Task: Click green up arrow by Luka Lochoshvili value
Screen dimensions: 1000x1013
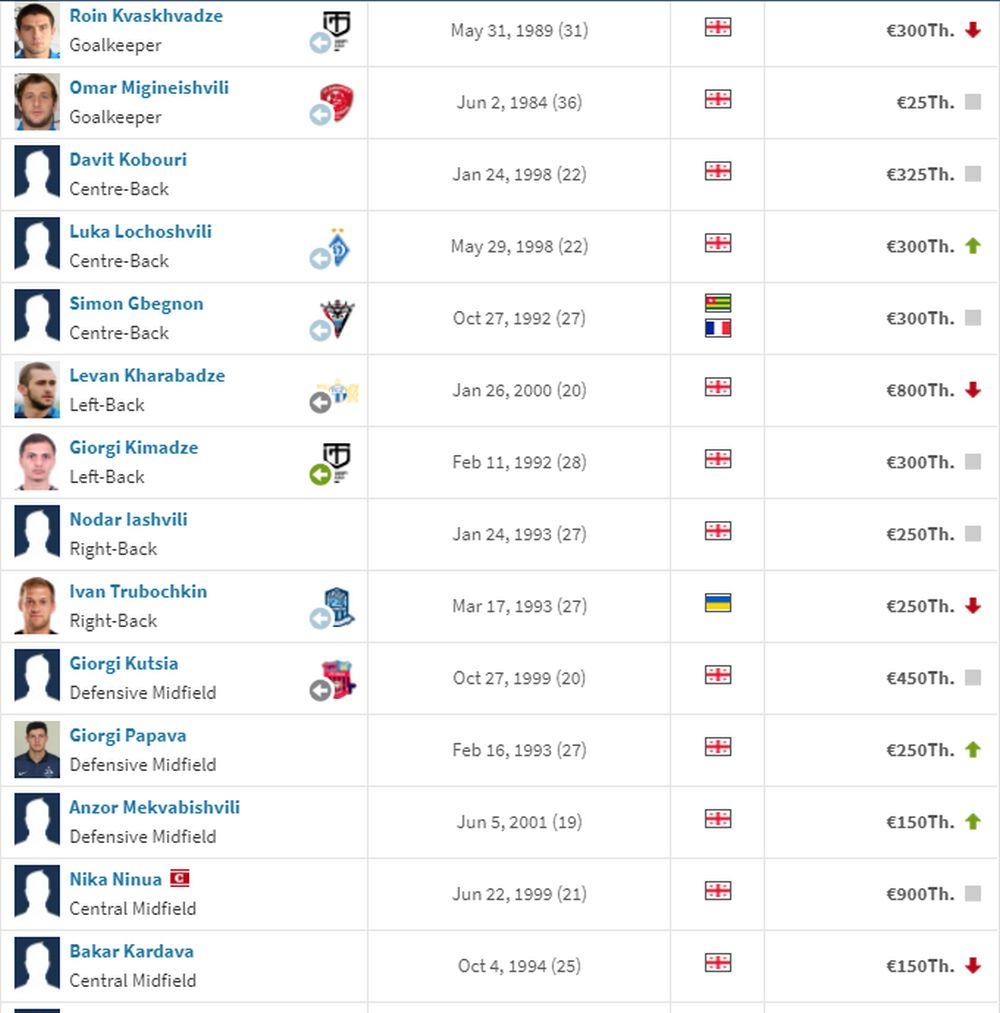Action: tap(973, 246)
